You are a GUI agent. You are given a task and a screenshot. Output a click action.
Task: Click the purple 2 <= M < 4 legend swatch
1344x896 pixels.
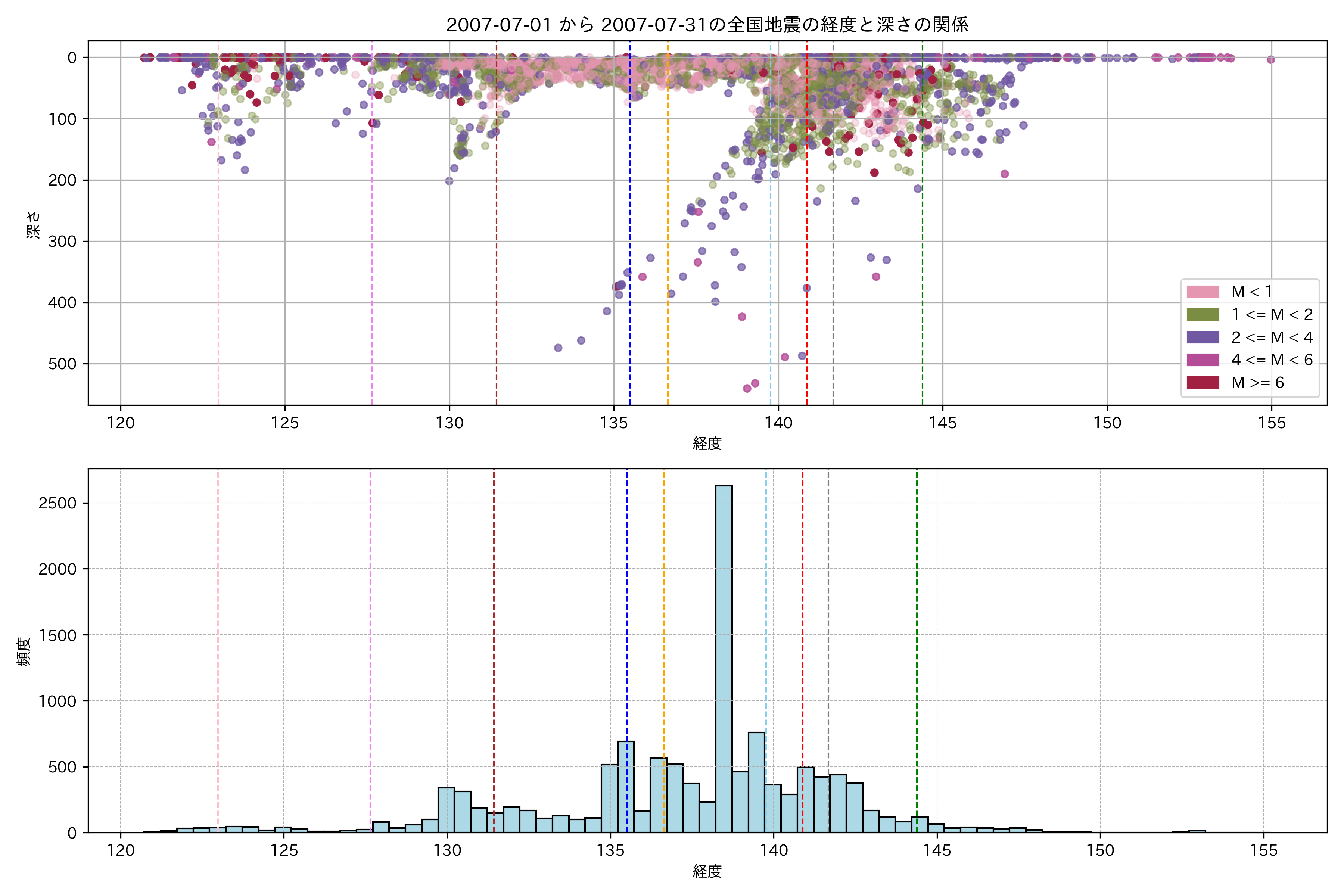(1202, 337)
